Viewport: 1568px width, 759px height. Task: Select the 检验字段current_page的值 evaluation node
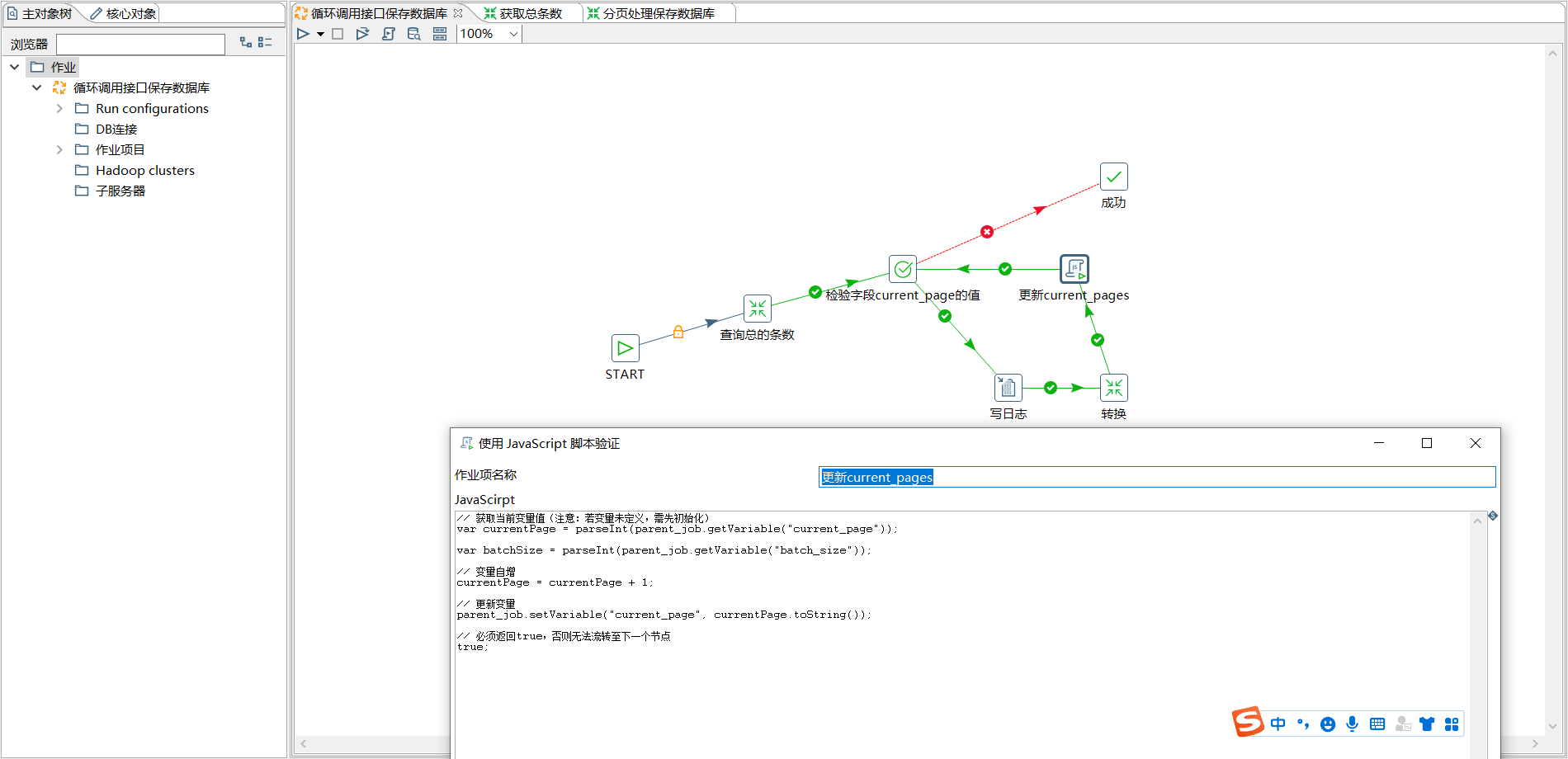[x=902, y=269]
